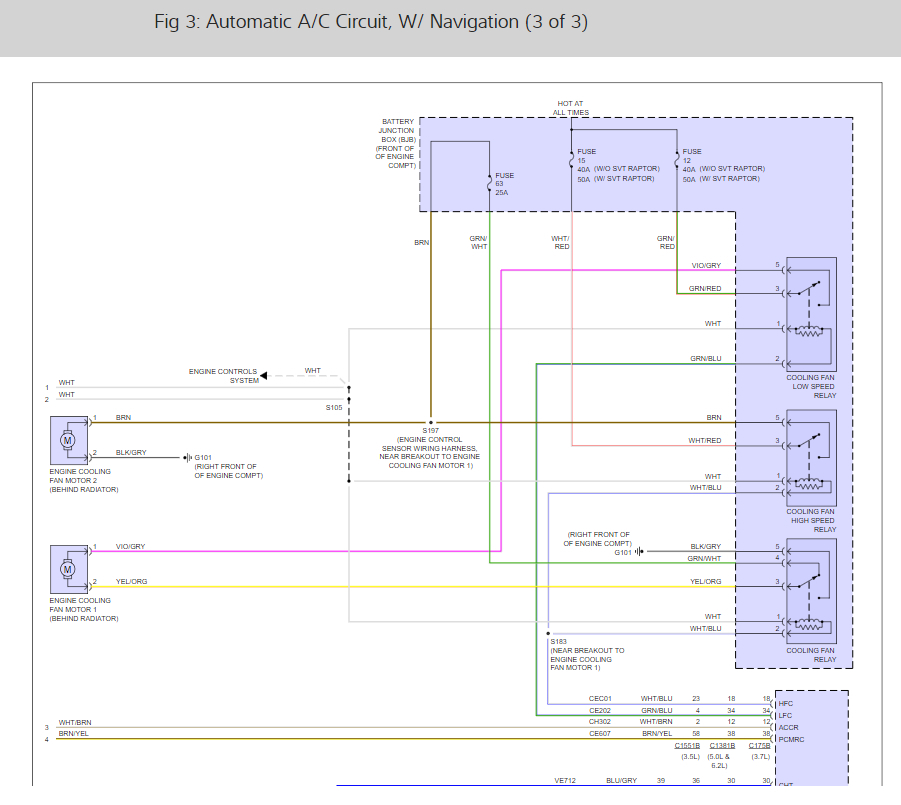
Task: Click the G101 ground symbol near BLK/GRY motor wire
Action: coord(188,457)
